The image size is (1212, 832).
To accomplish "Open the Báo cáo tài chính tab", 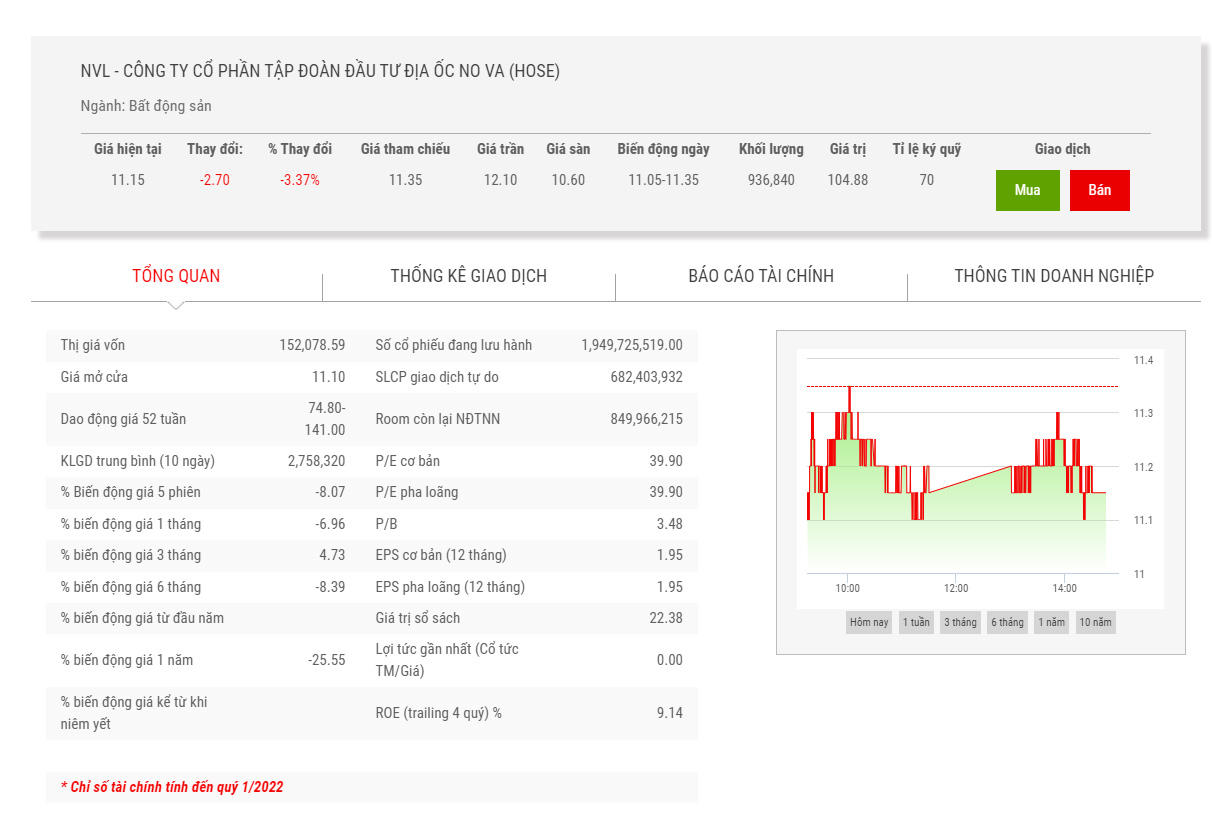I will tap(761, 276).
